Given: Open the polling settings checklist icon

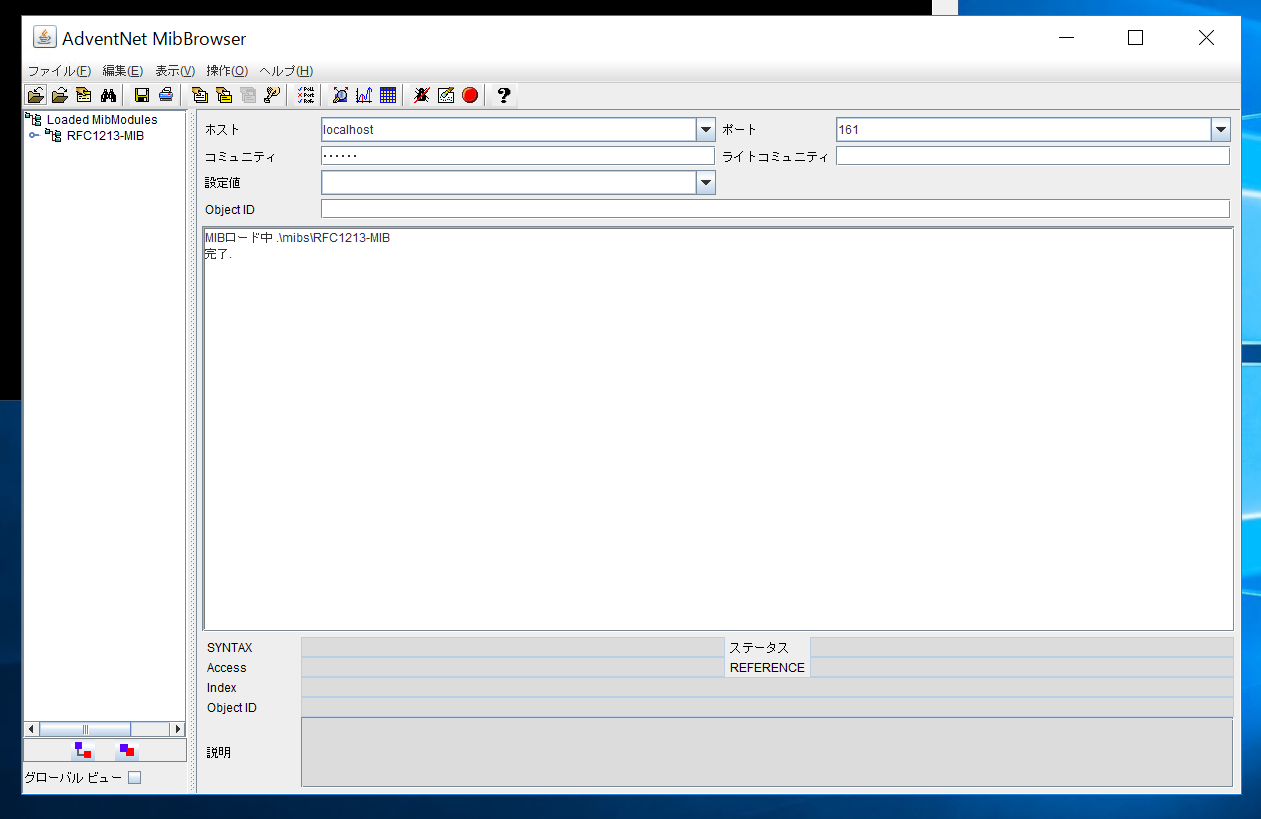Looking at the screenshot, I should pyautogui.click(x=306, y=95).
